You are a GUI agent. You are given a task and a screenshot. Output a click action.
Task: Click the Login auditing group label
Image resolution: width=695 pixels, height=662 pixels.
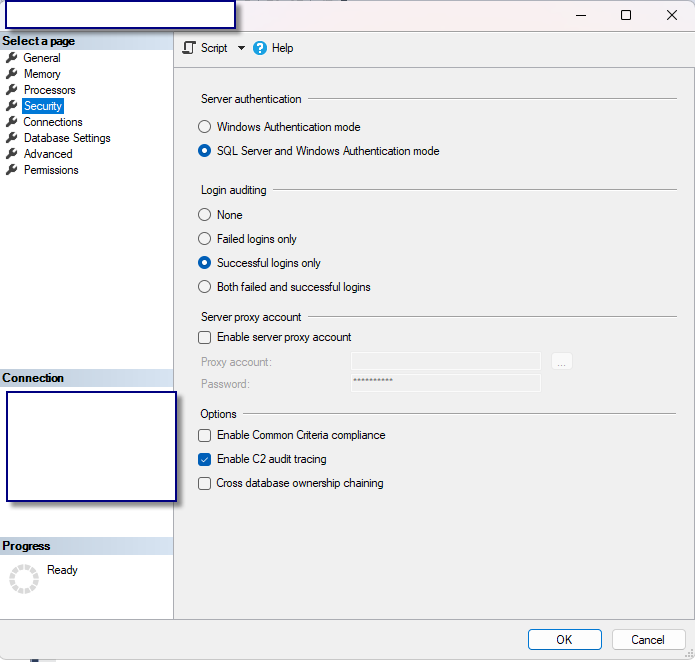(234, 190)
